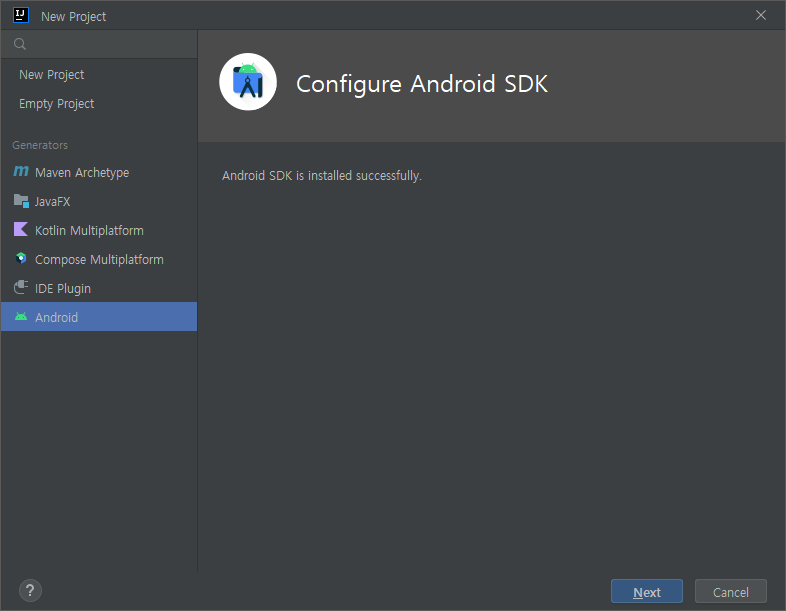Click the IntelliJ IDEA title bar icon
786x611 pixels.
tap(21, 15)
